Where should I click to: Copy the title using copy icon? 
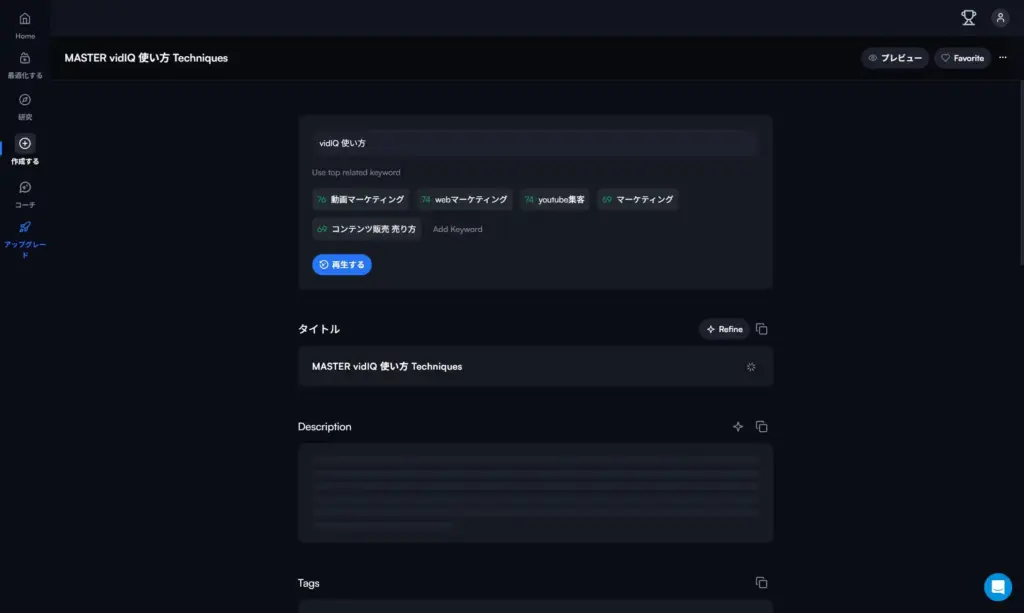pyautogui.click(x=761, y=329)
